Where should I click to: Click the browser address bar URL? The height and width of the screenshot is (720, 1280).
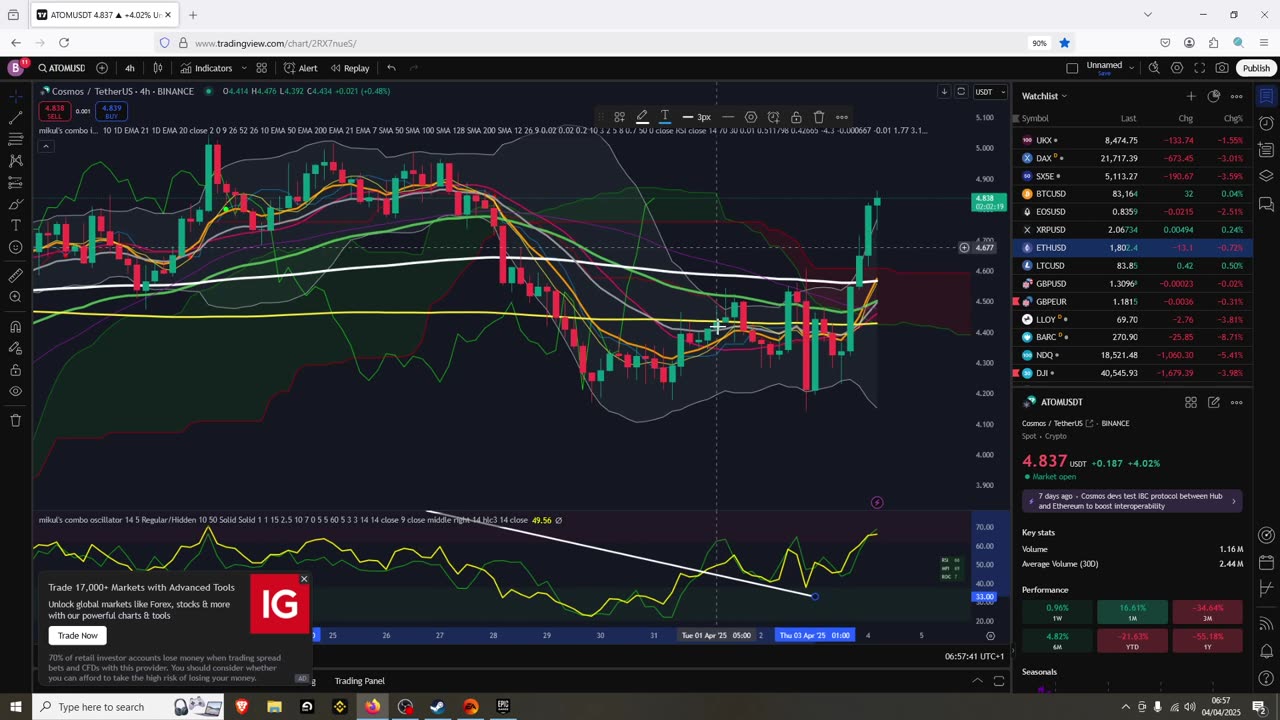[x=276, y=43]
